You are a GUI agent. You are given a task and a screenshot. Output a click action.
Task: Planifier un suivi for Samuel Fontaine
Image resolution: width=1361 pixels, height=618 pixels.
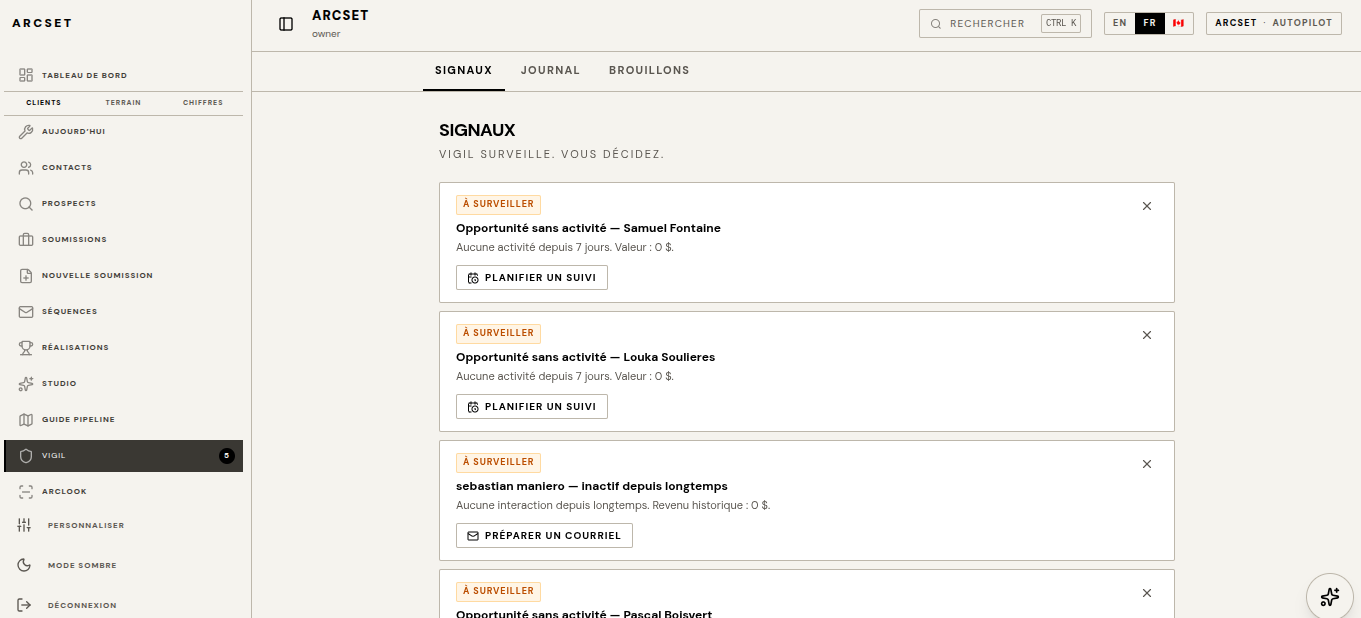pyautogui.click(x=532, y=278)
